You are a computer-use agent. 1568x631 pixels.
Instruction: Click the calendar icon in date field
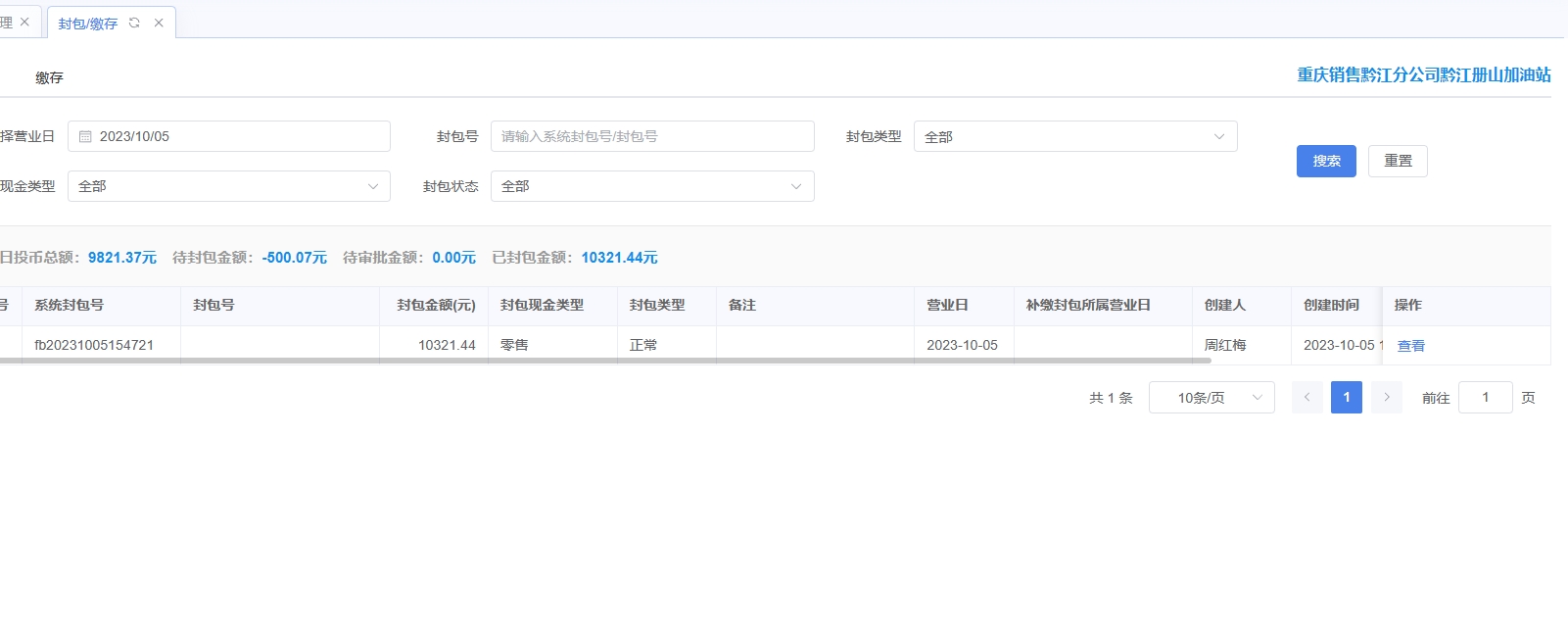pos(85,136)
